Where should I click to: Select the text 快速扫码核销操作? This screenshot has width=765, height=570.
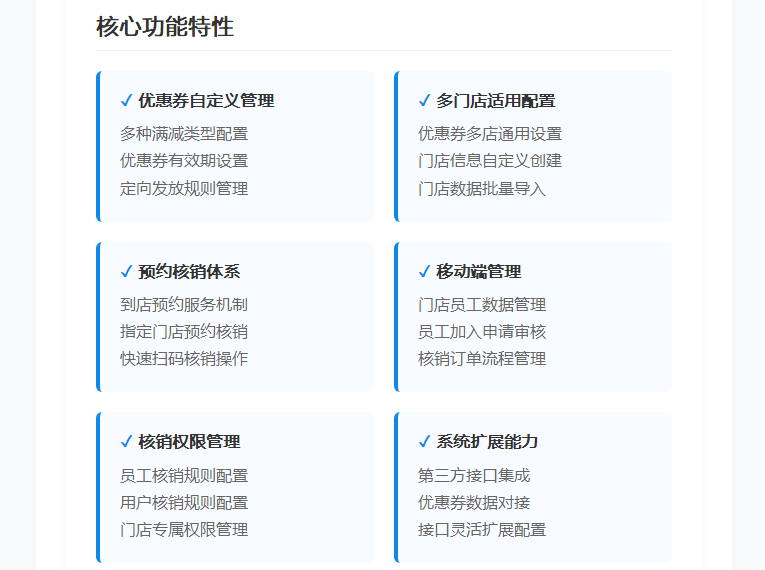184,359
